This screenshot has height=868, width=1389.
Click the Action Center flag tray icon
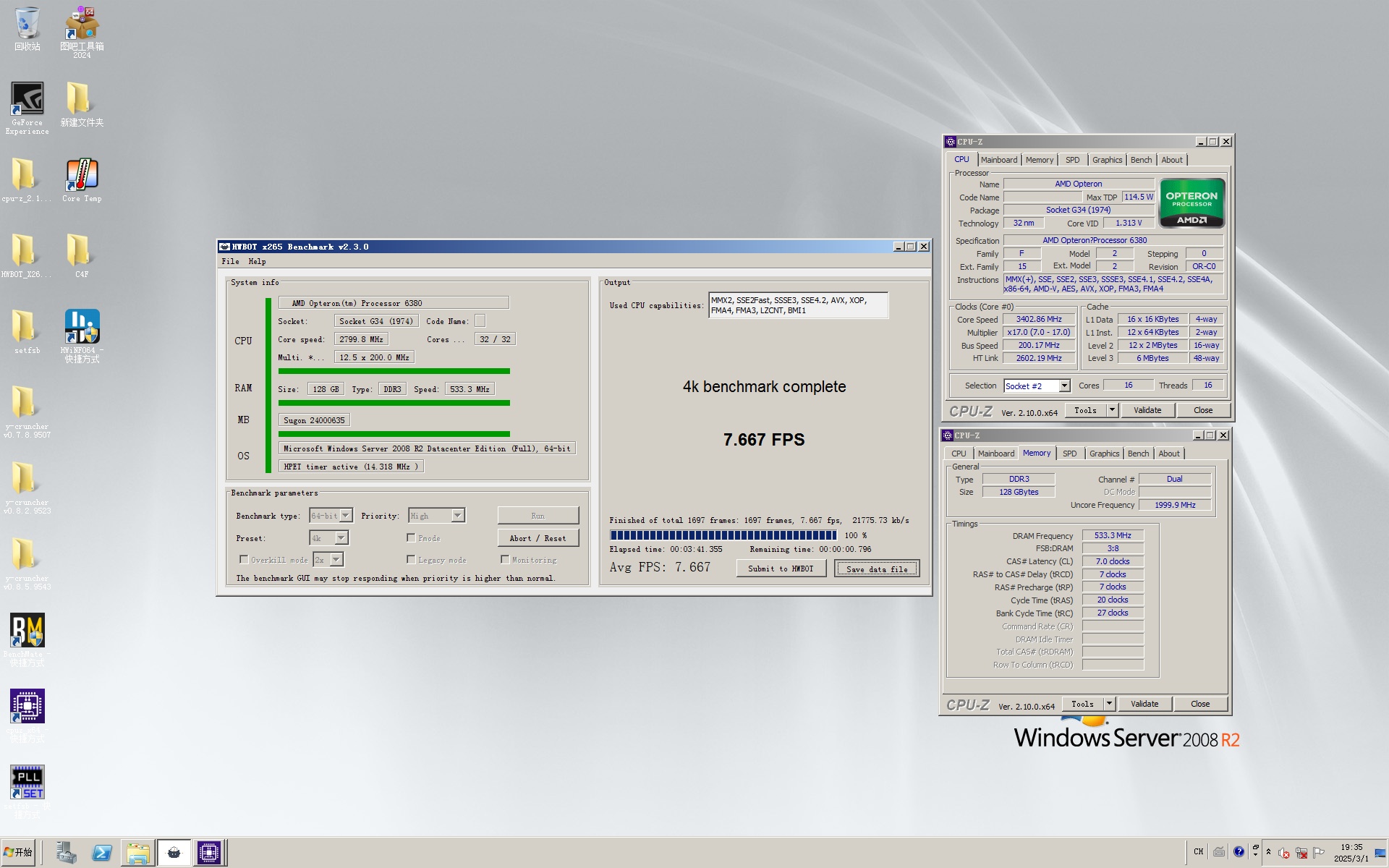pyautogui.click(x=1318, y=852)
